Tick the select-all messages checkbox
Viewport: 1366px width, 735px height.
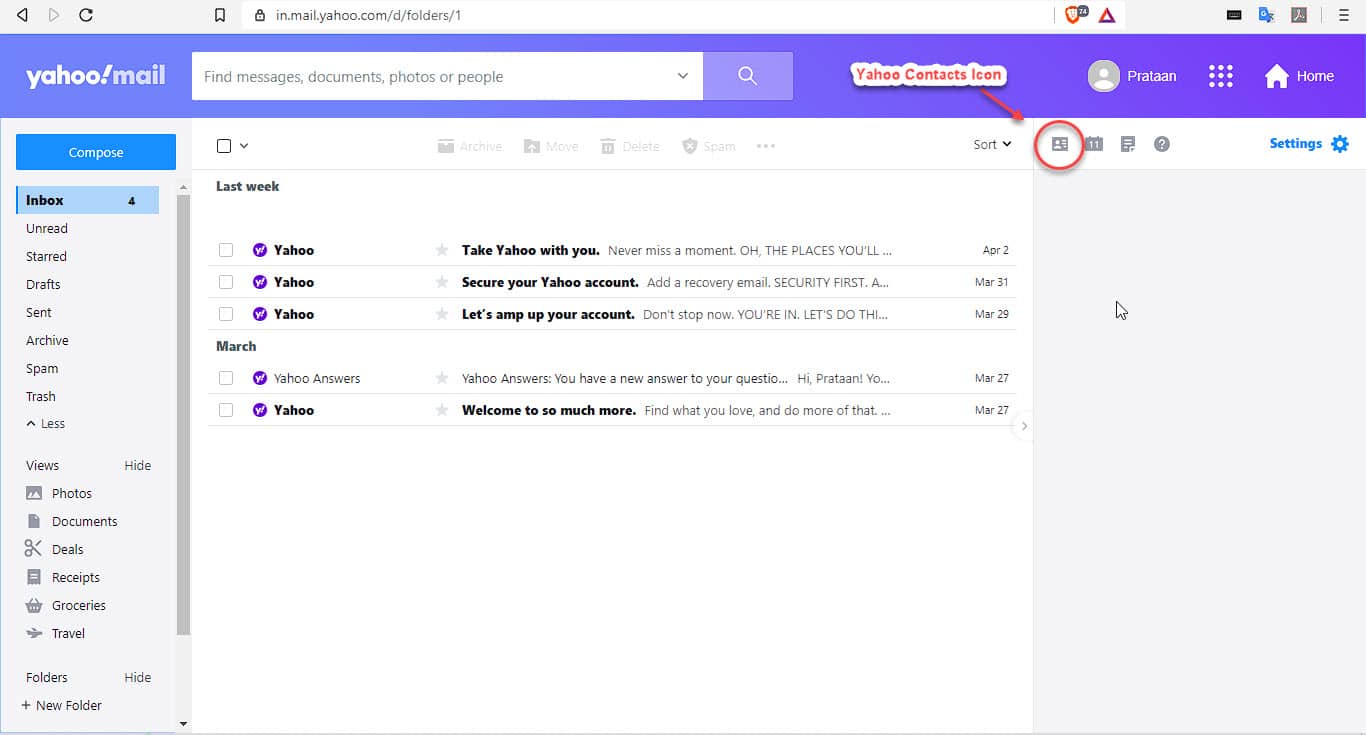coord(224,146)
